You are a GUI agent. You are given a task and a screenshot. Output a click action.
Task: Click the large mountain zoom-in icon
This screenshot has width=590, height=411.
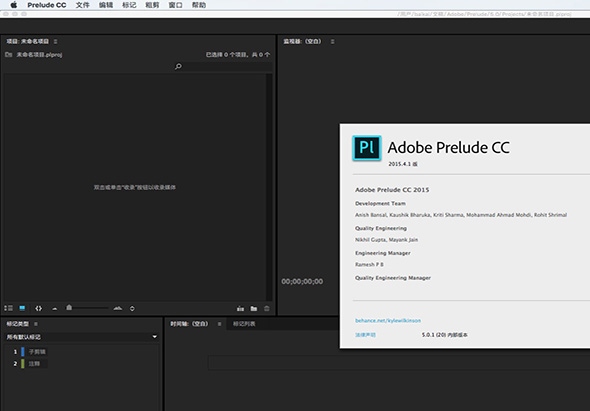[118, 308]
